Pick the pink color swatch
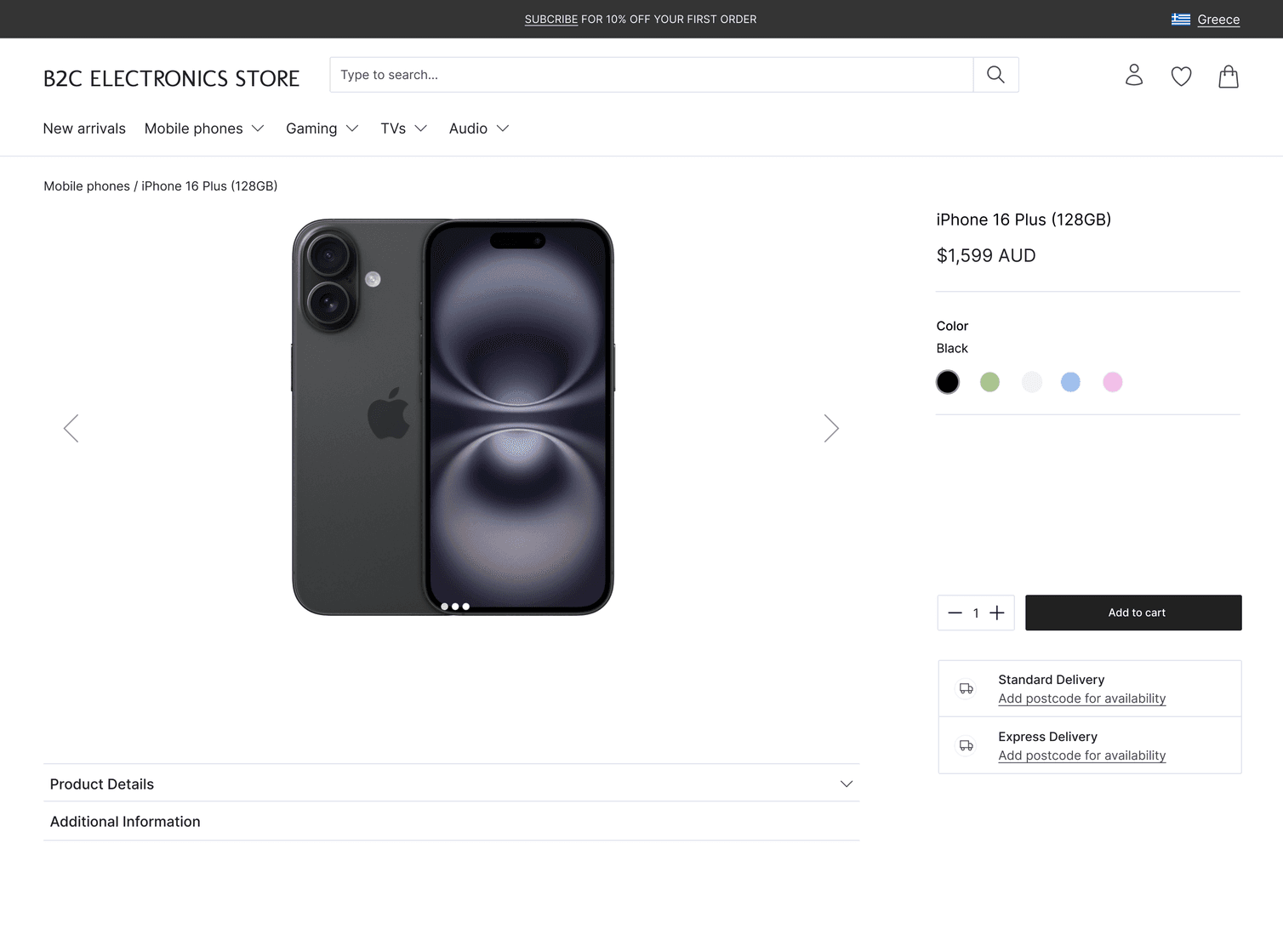The width and height of the screenshot is (1283, 952). pyautogui.click(x=1112, y=382)
